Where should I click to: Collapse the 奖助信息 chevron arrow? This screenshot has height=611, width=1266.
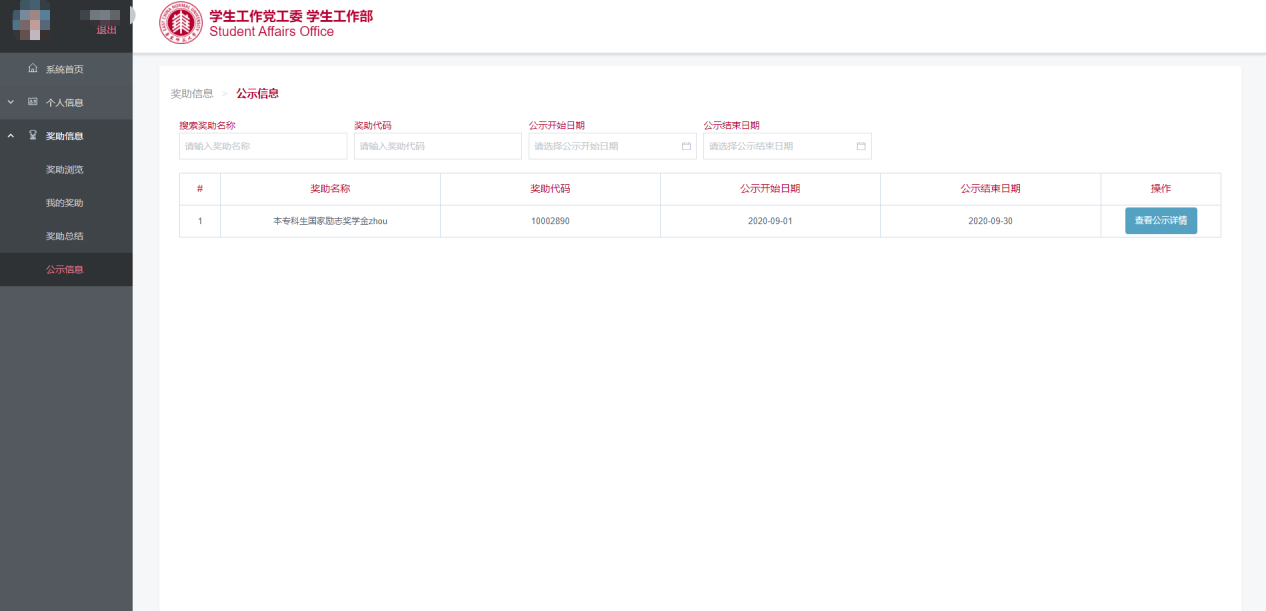coord(11,135)
